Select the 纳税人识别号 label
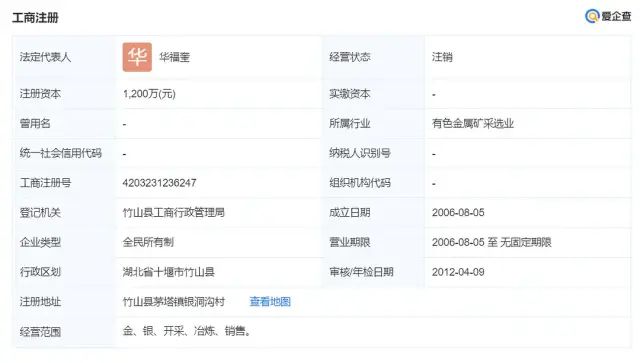Image resolution: width=640 pixels, height=363 pixels. click(360, 153)
